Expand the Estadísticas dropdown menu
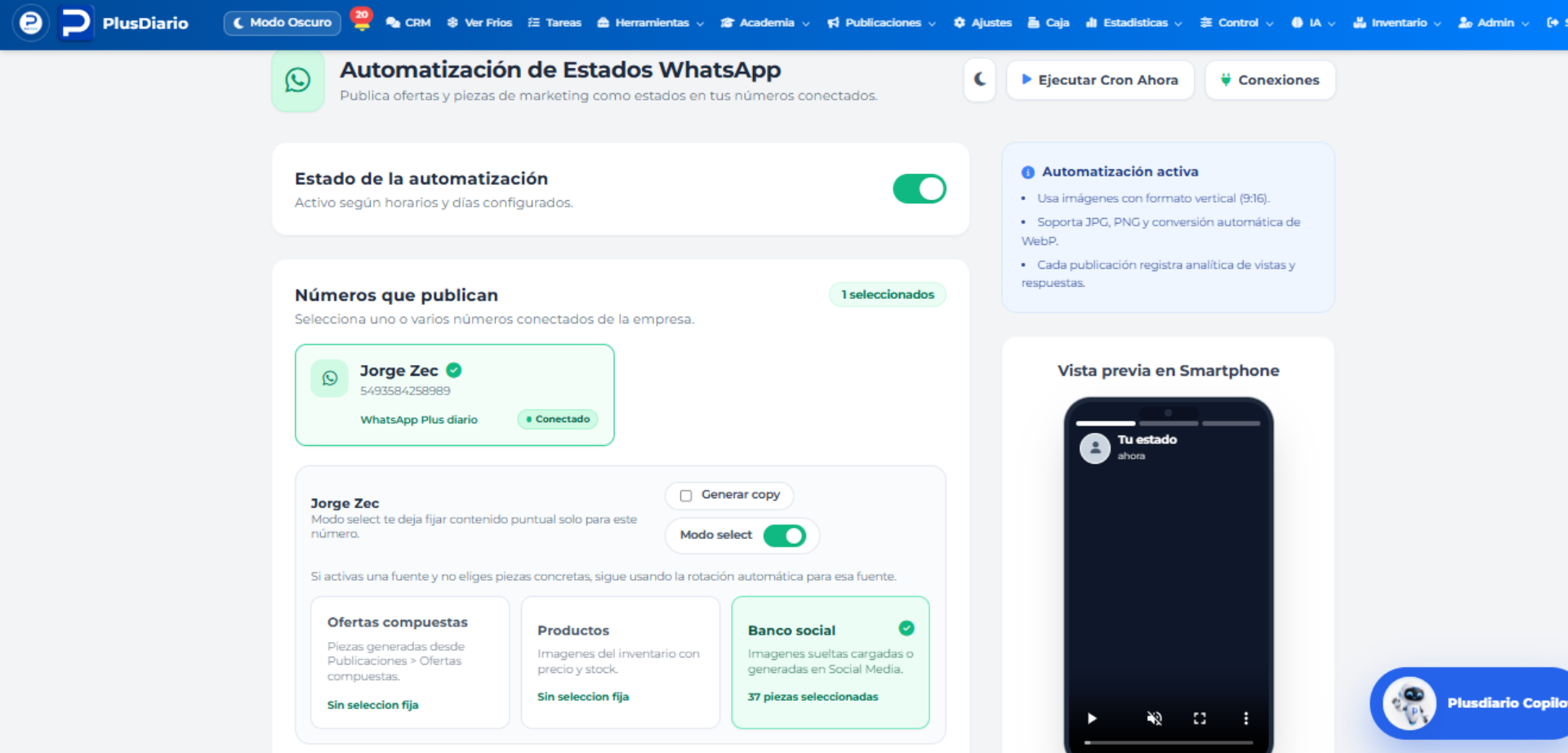 tap(1134, 23)
